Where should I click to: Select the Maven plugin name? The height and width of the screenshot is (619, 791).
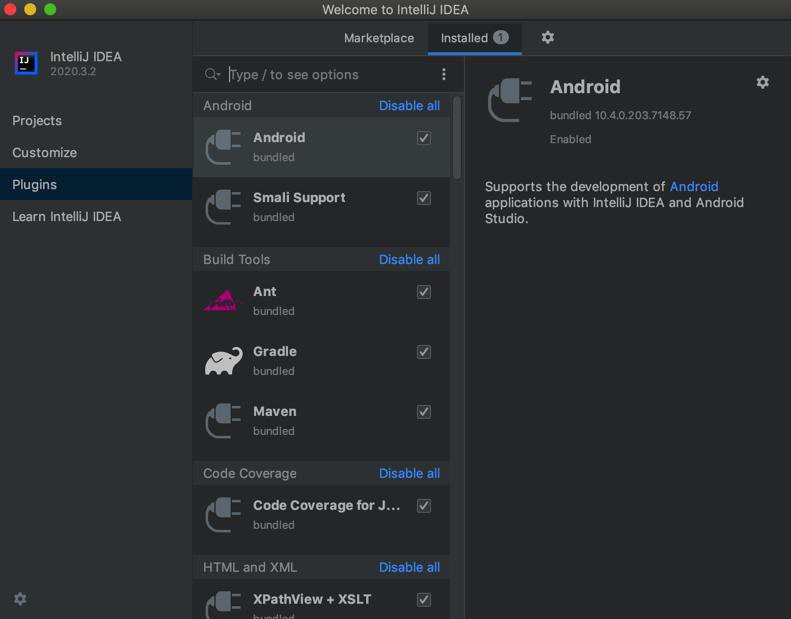tap(275, 411)
